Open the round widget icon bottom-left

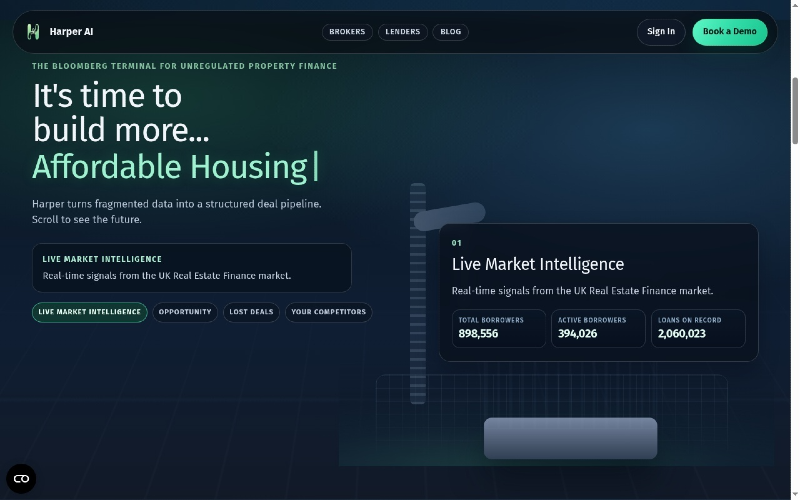click(x=21, y=479)
